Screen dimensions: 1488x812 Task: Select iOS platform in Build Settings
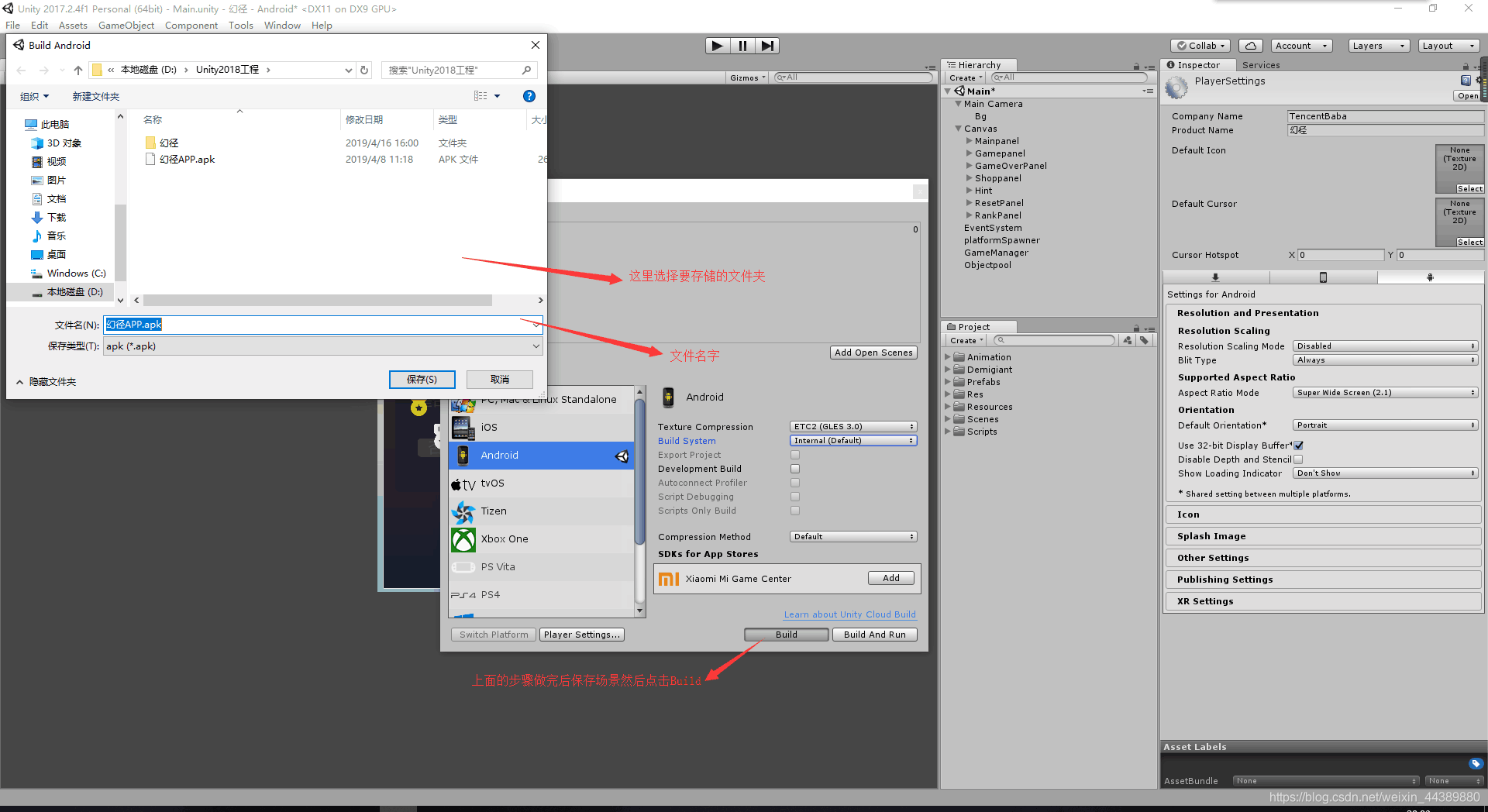coord(542,427)
